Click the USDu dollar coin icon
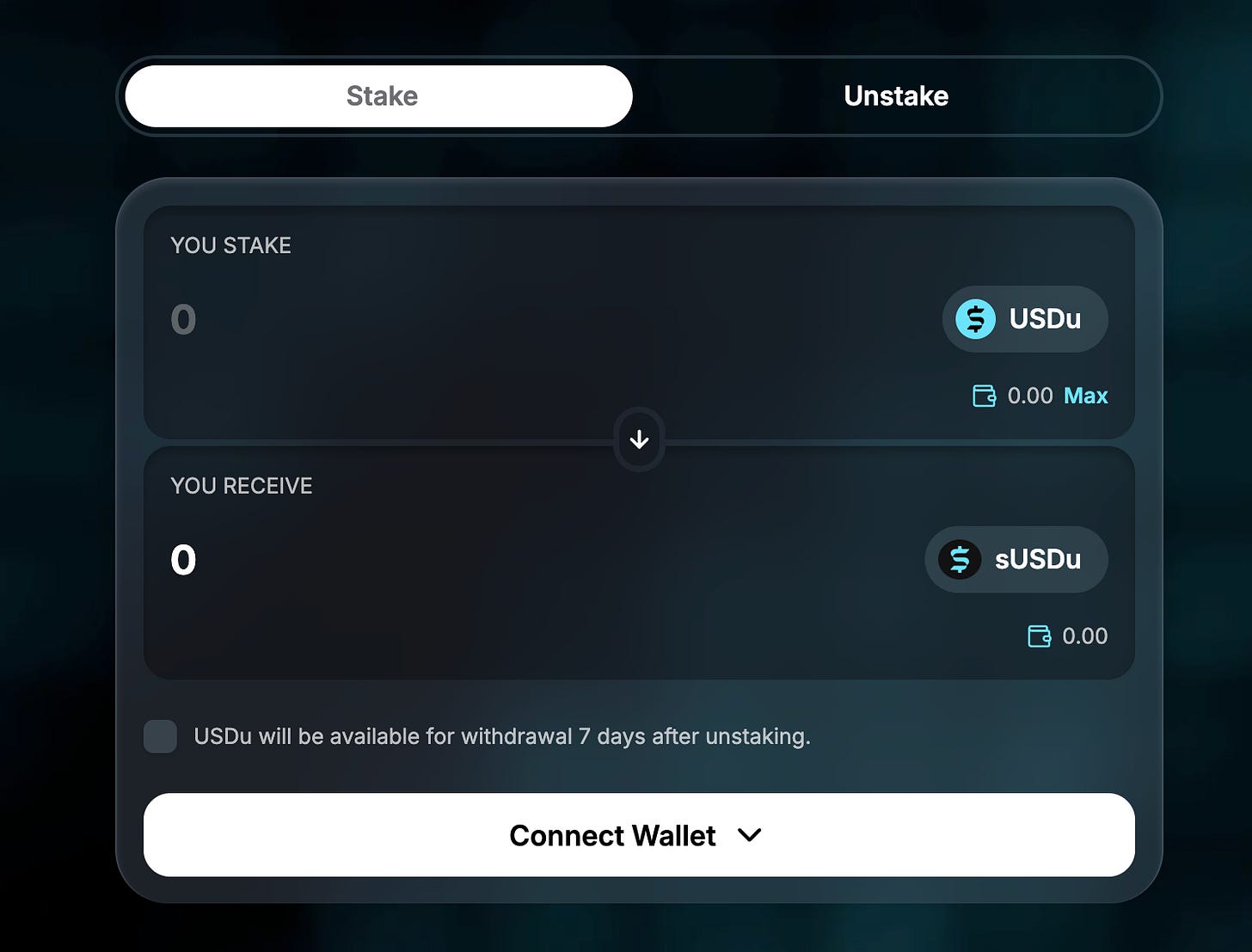 975,319
